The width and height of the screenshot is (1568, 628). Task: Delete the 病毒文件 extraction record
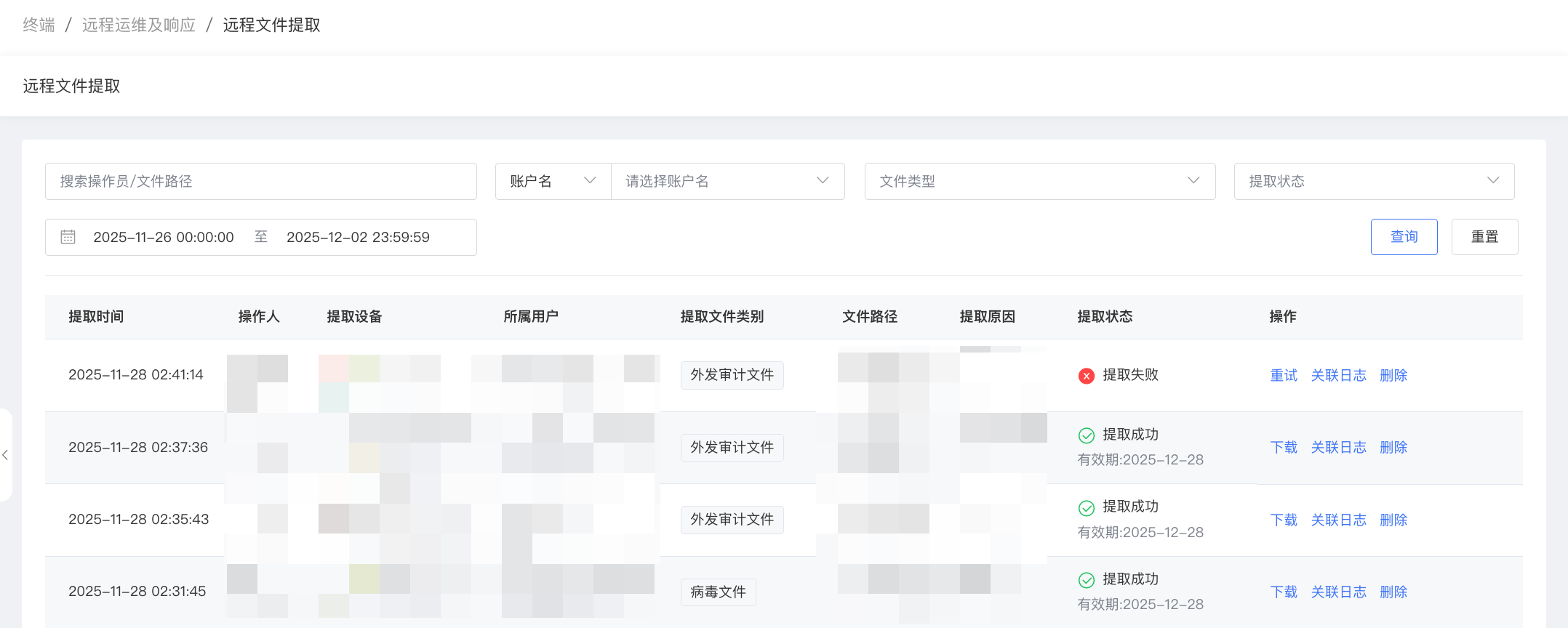1393,592
